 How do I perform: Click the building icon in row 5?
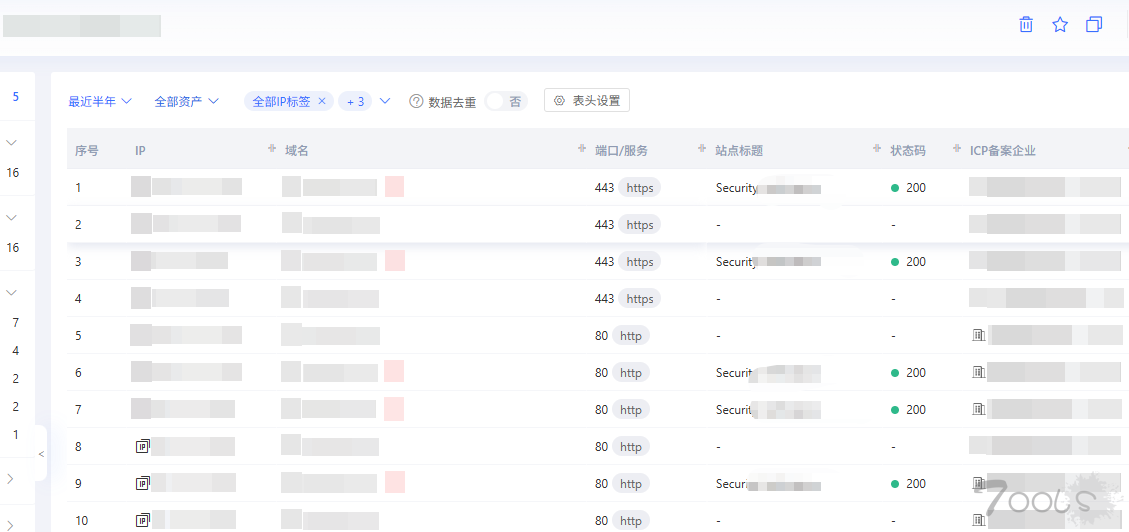pyautogui.click(x=979, y=335)
